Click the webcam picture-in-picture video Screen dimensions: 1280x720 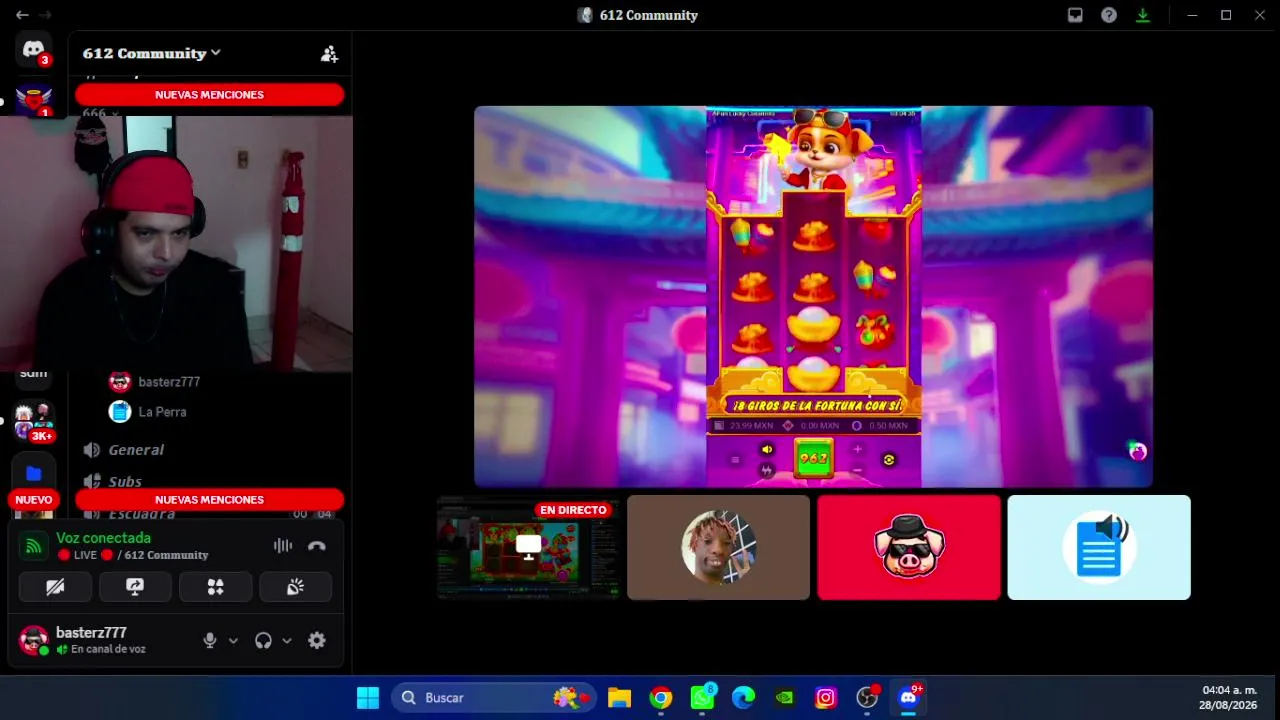176,244
